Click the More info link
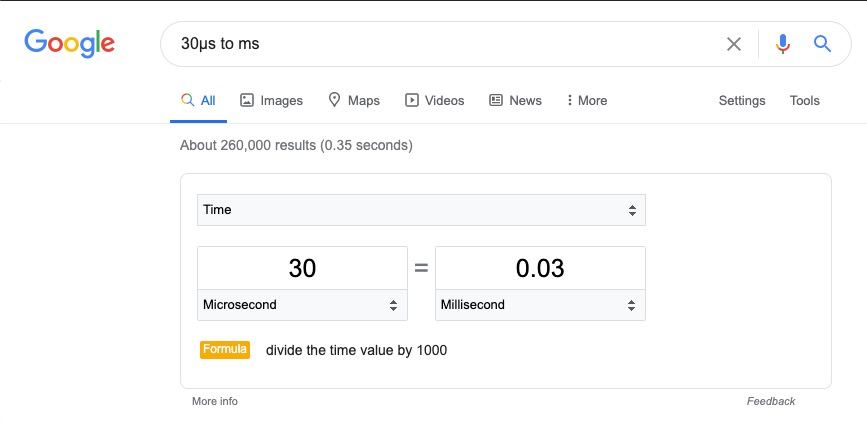867x421 pixels. 215,401
